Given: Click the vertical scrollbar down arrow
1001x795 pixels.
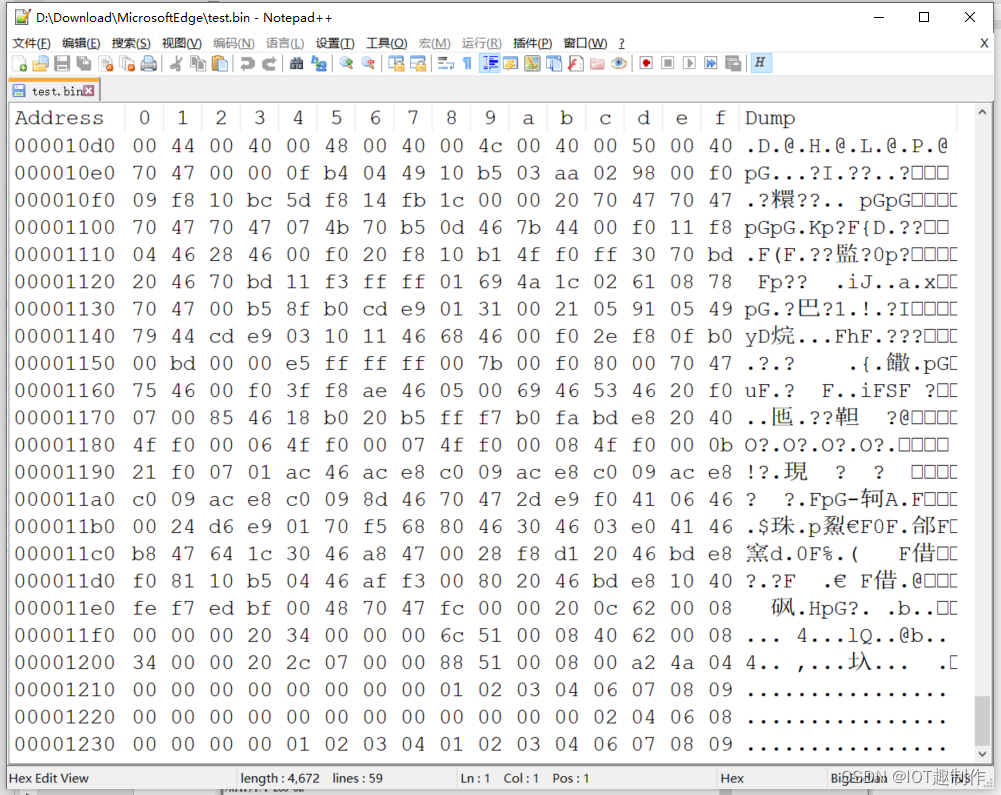Looking at the screenshot, I should click(x=982, y=753).
